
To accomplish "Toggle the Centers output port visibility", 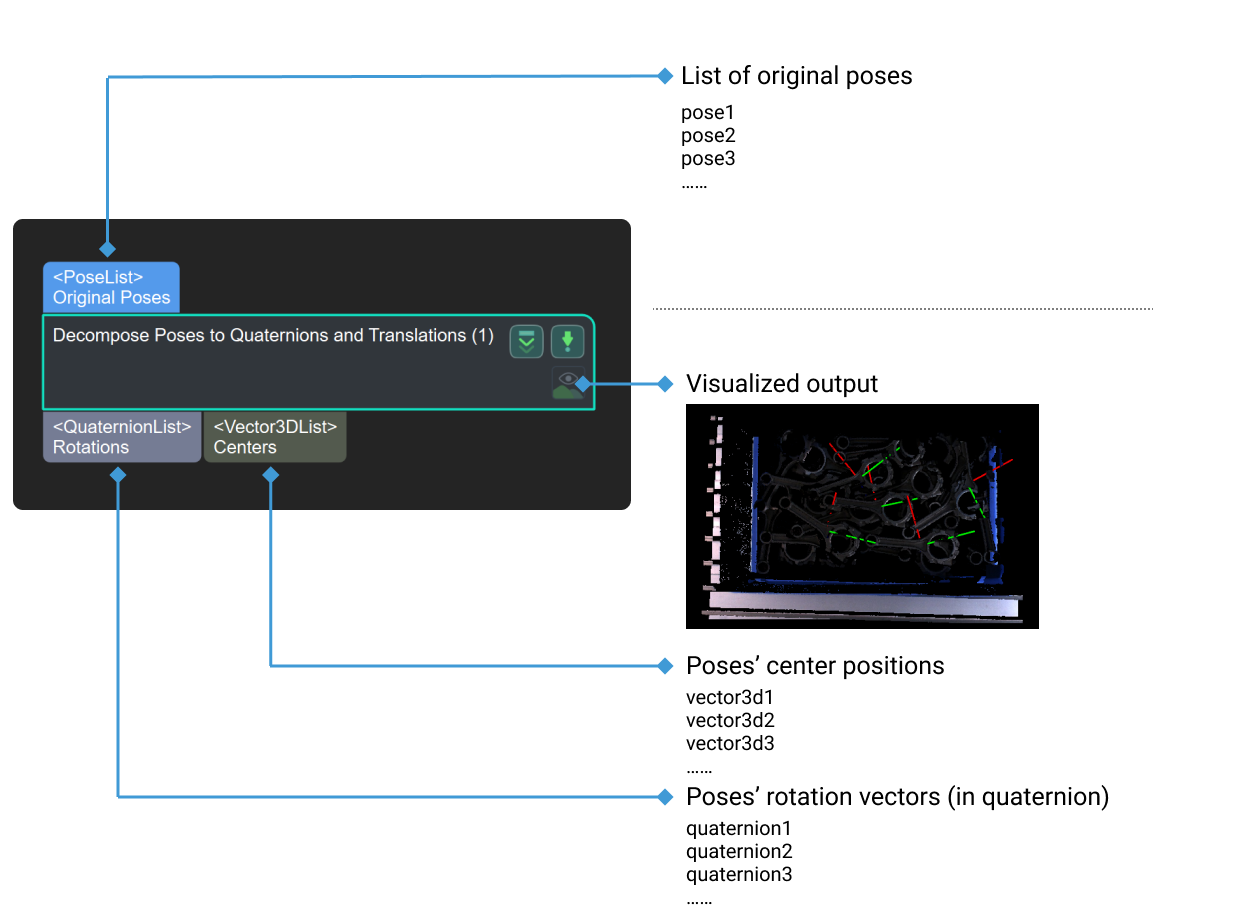I will click(269, 476).
